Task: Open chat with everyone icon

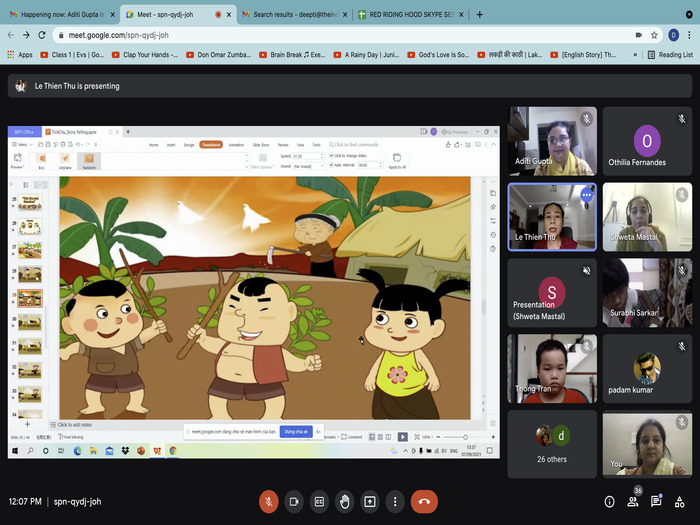Action: (x=656, y=502)
